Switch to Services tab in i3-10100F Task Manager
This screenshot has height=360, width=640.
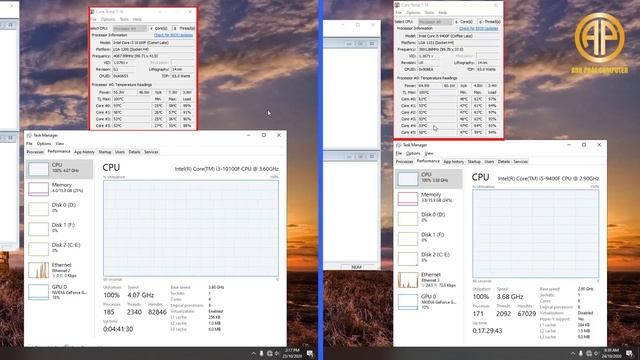[x=151, y=152]
